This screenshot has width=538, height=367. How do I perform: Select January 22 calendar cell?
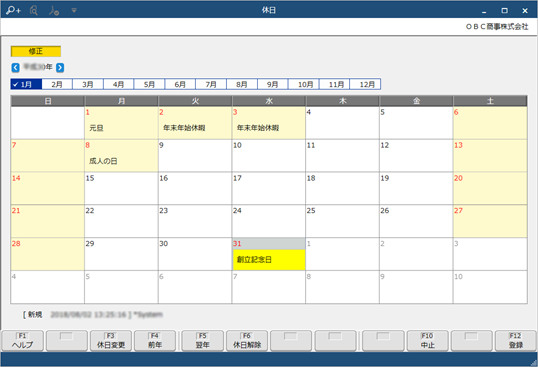[121, 221]
